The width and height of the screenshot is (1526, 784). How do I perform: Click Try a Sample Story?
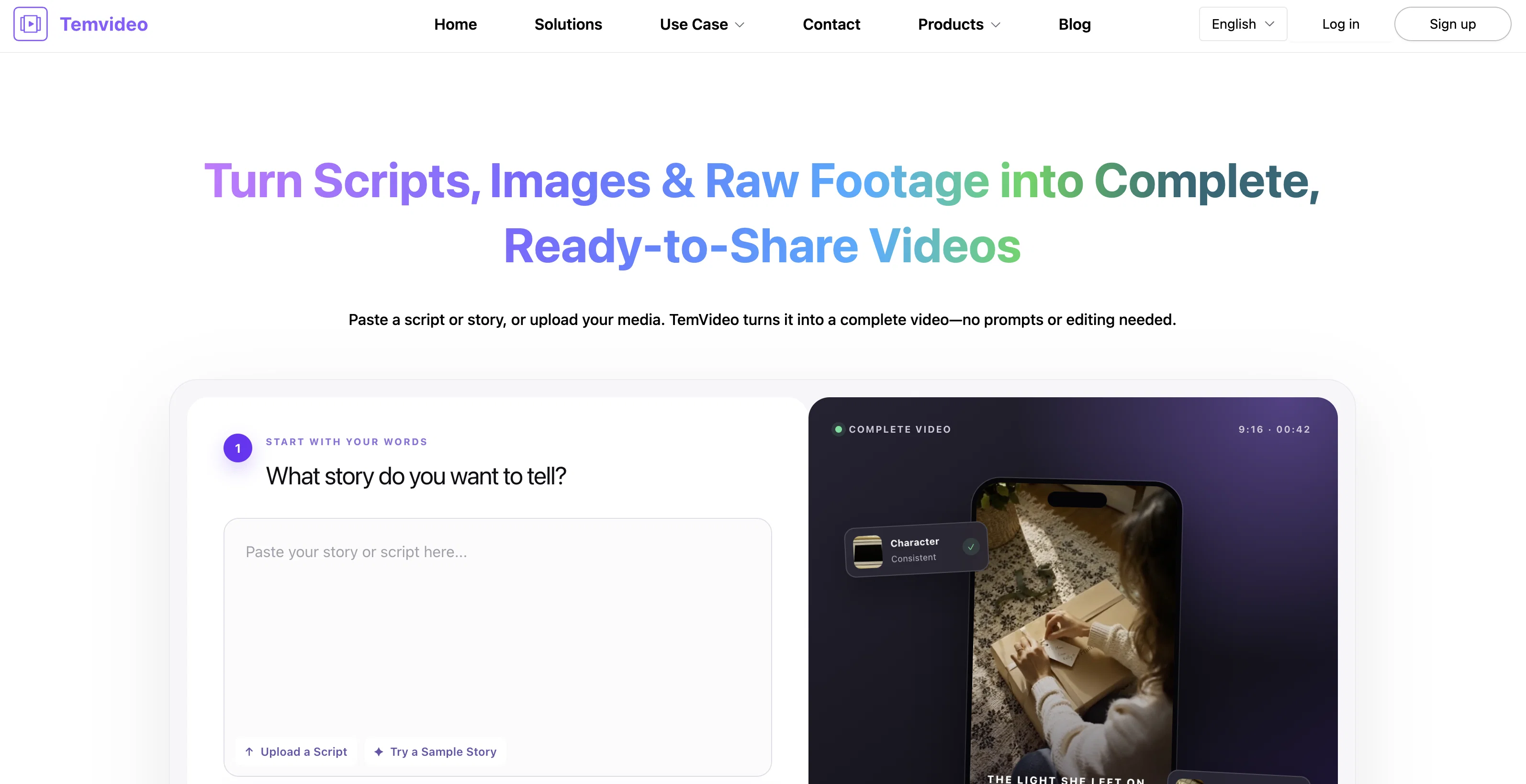[x=436, y=751]
